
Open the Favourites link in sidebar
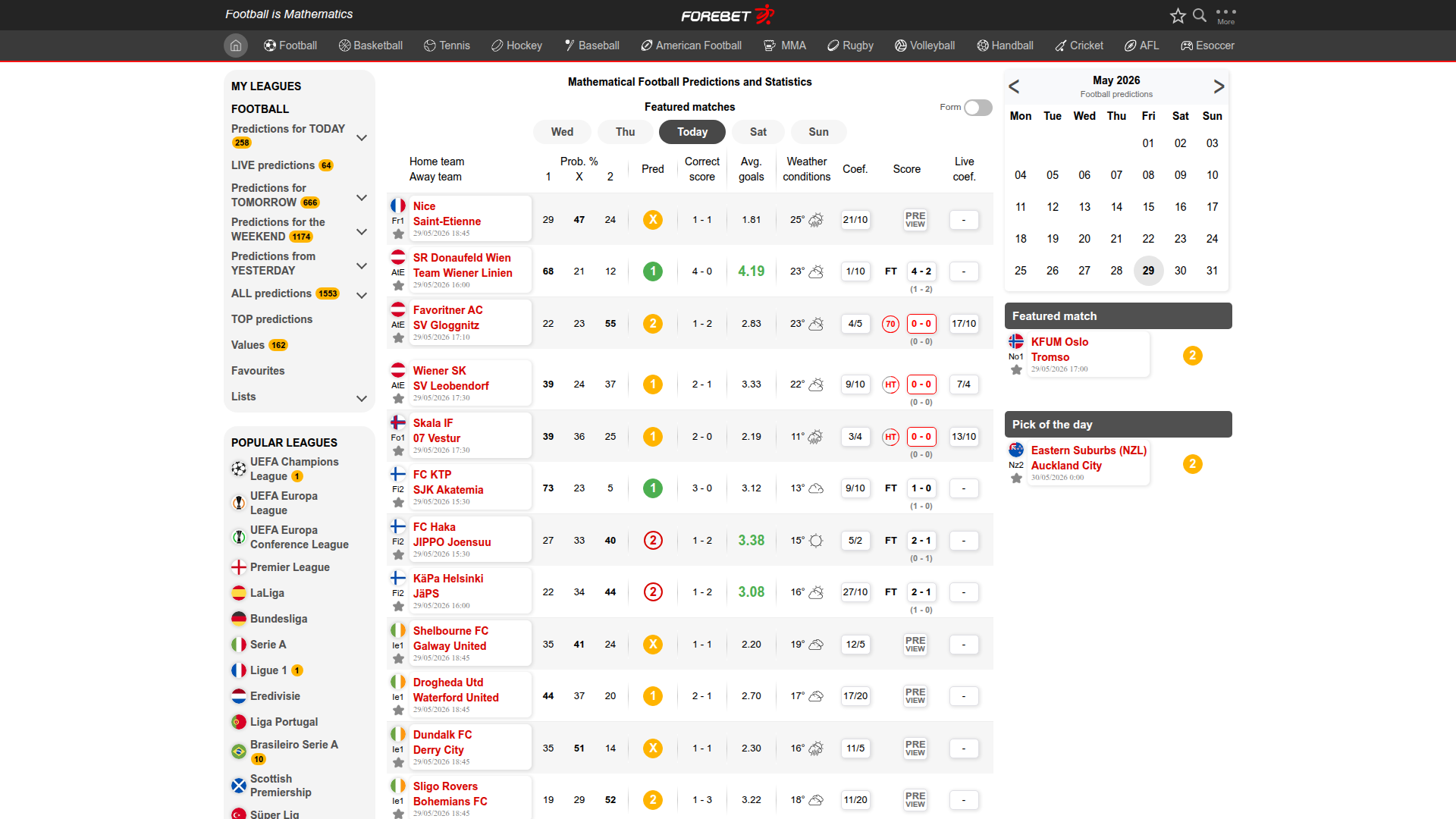258,371
